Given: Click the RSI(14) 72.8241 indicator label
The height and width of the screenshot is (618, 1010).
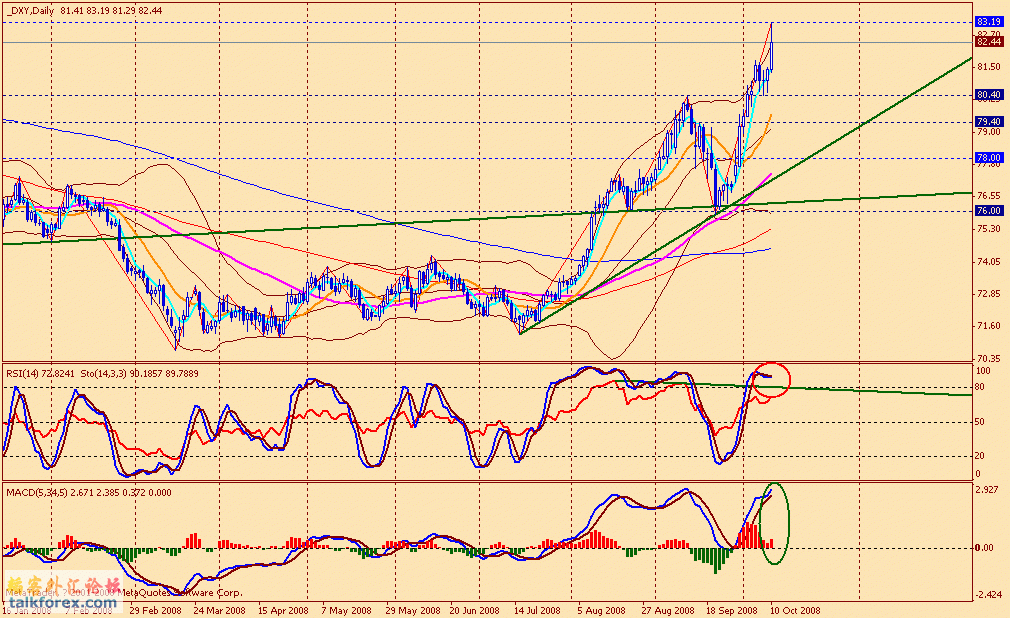Looking at the screenshot, I should [x=41, y=373].
